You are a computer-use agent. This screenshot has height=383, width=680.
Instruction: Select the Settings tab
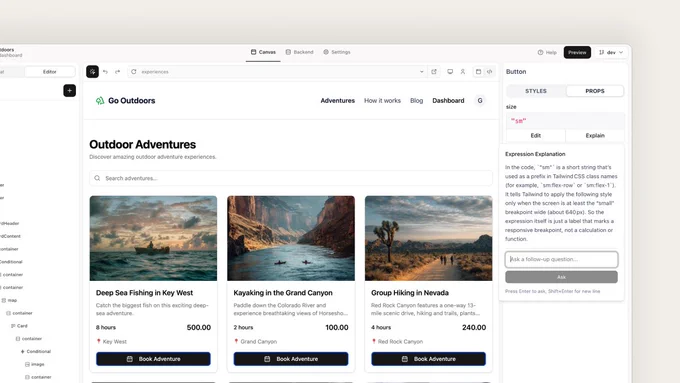pos(337,52)
